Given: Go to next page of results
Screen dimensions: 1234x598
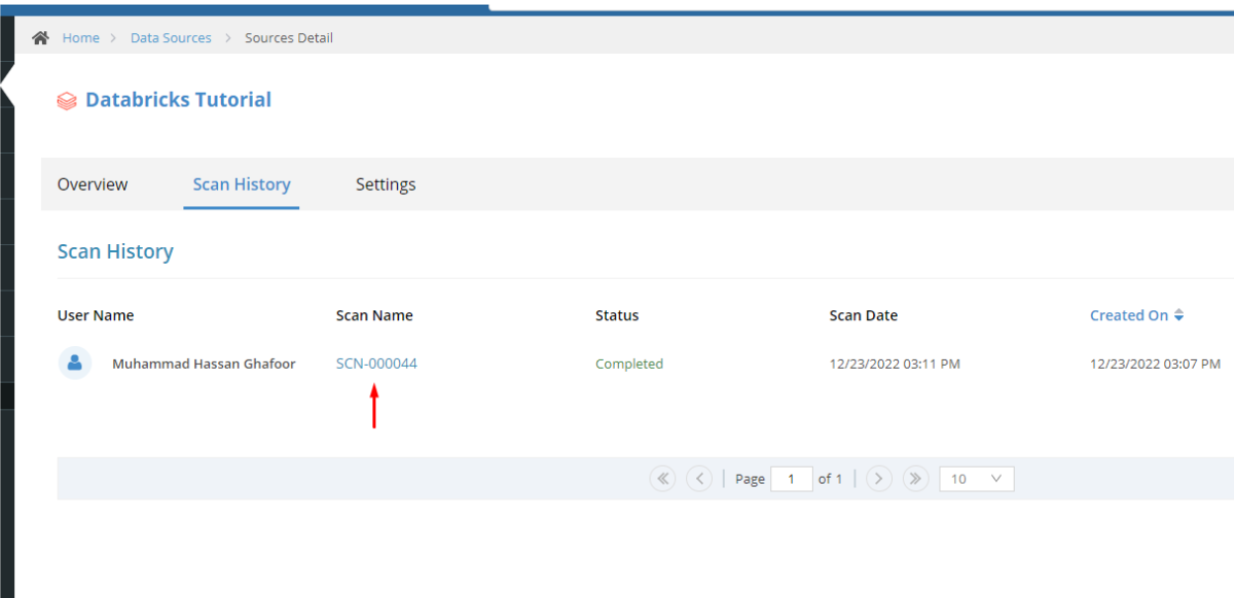Looking at the screenshot, I should (879, 479).
